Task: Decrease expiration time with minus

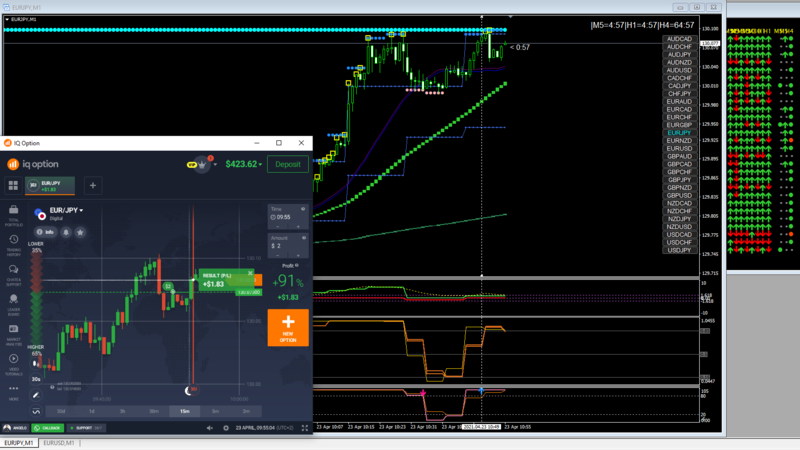Action: [x=278, y=226]
